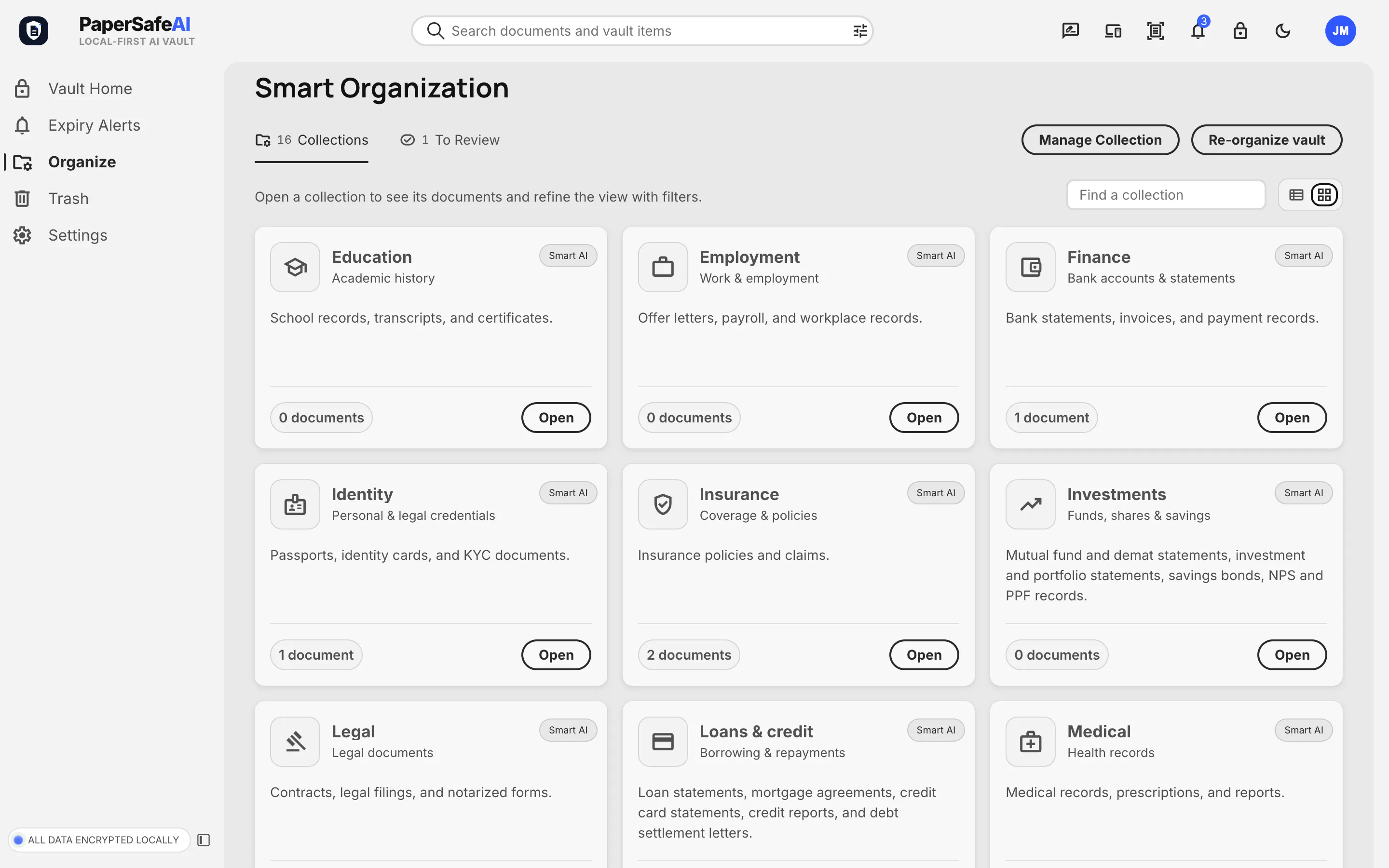Viewport: 1389px width, 868px height.
Task: Open the linked devices icon
Action: click(1113, 30)
